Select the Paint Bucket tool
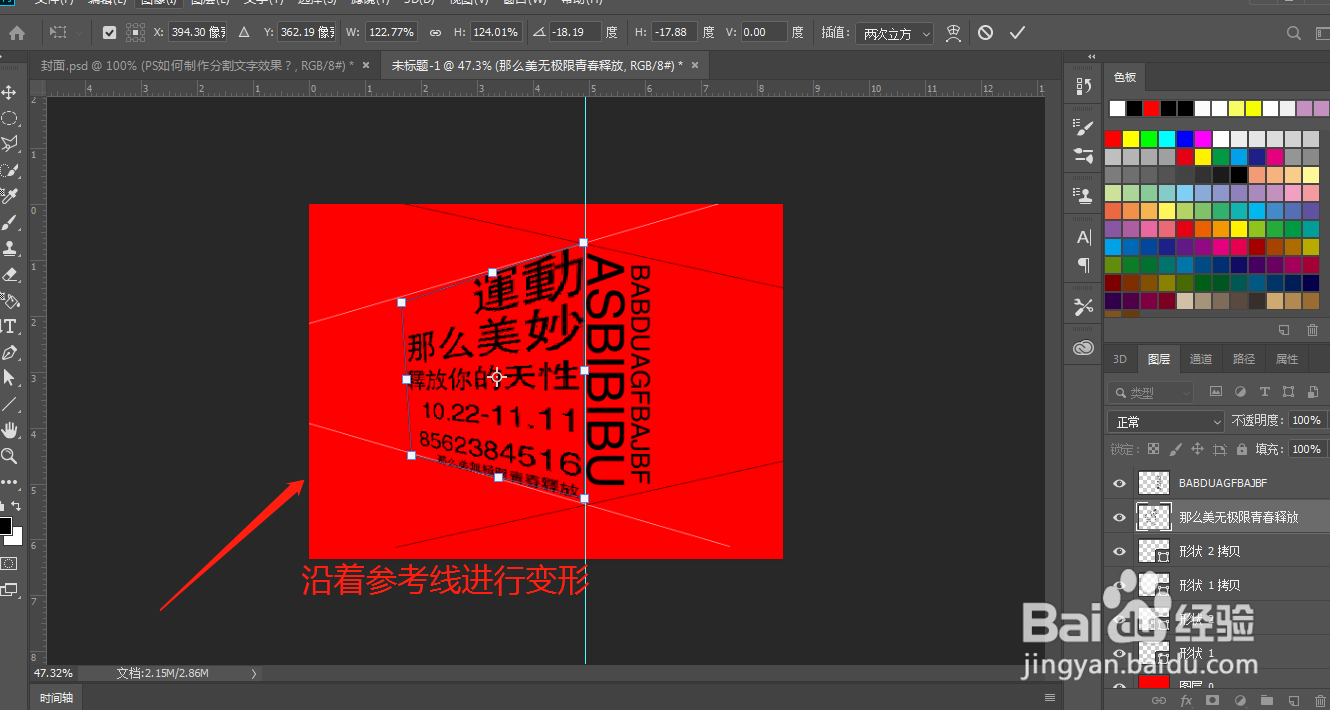This screenshot has height=710, width=1330. click(9, 300)
